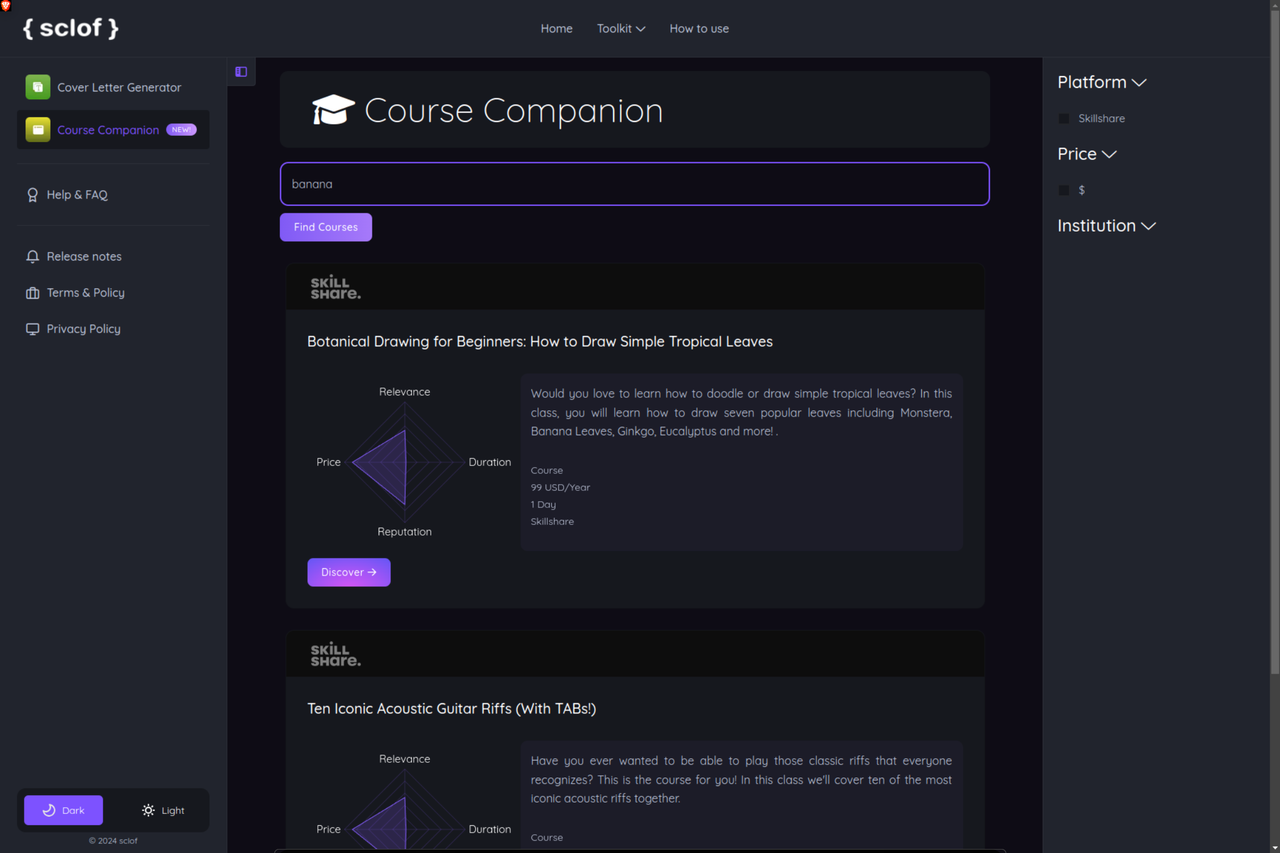This screenshot has height=853, width=1280.
Task: Click the Botanical Drawing for Beginners title
Action: [x=540, y=342]
